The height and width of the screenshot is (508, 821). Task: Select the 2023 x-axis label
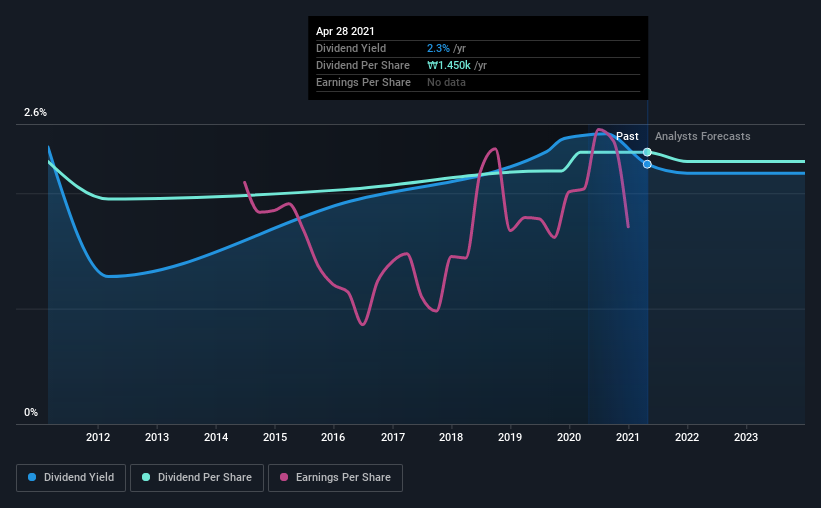point(746,437)
